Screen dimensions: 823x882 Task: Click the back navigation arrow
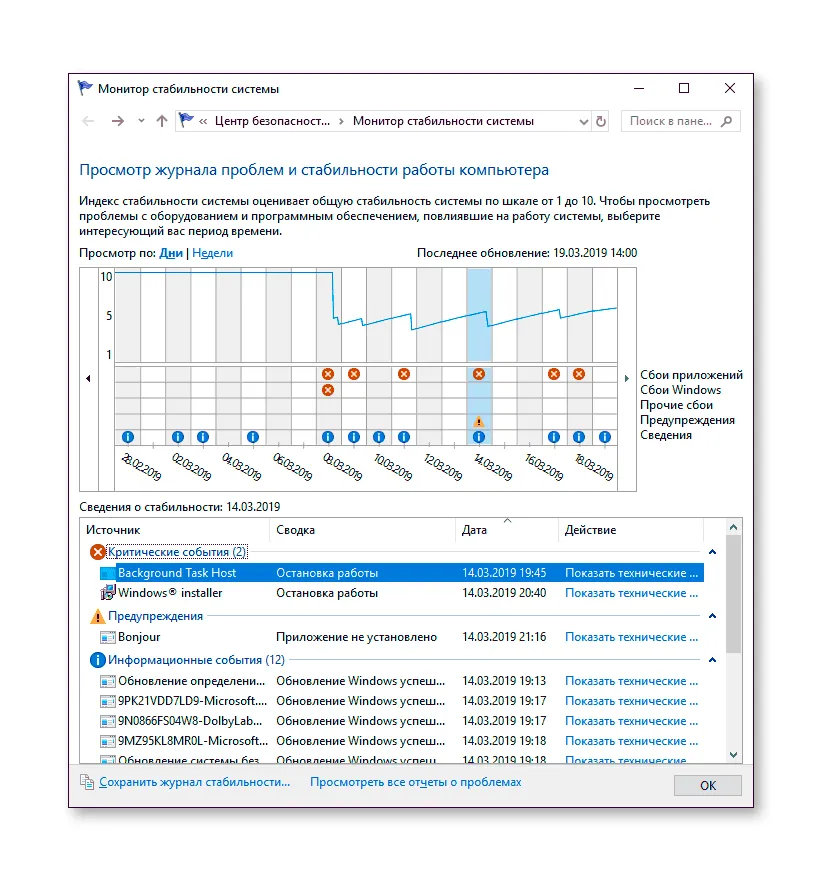coord(89,121)
